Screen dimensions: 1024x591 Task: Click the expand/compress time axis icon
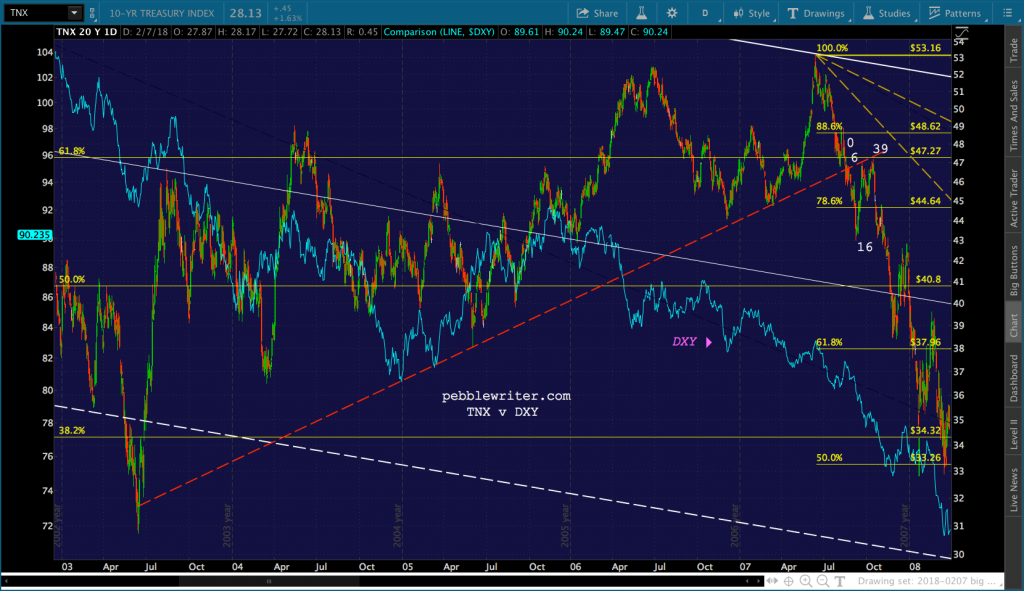pos(773,581)
